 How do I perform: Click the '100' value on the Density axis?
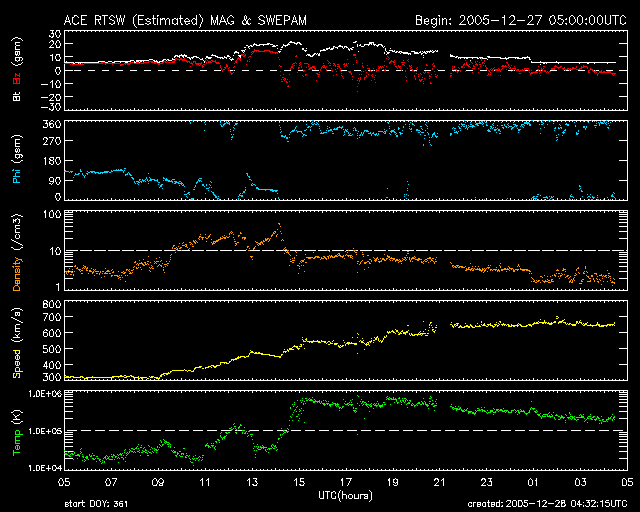point(52,215)
